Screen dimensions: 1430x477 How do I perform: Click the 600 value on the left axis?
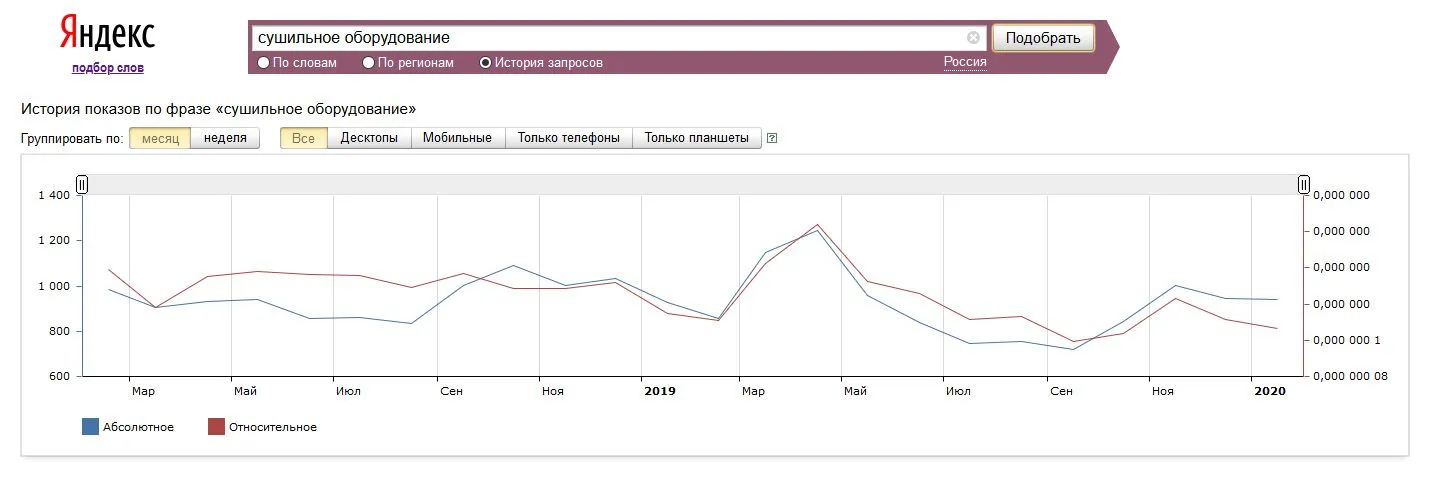click(x=59, y=377)
